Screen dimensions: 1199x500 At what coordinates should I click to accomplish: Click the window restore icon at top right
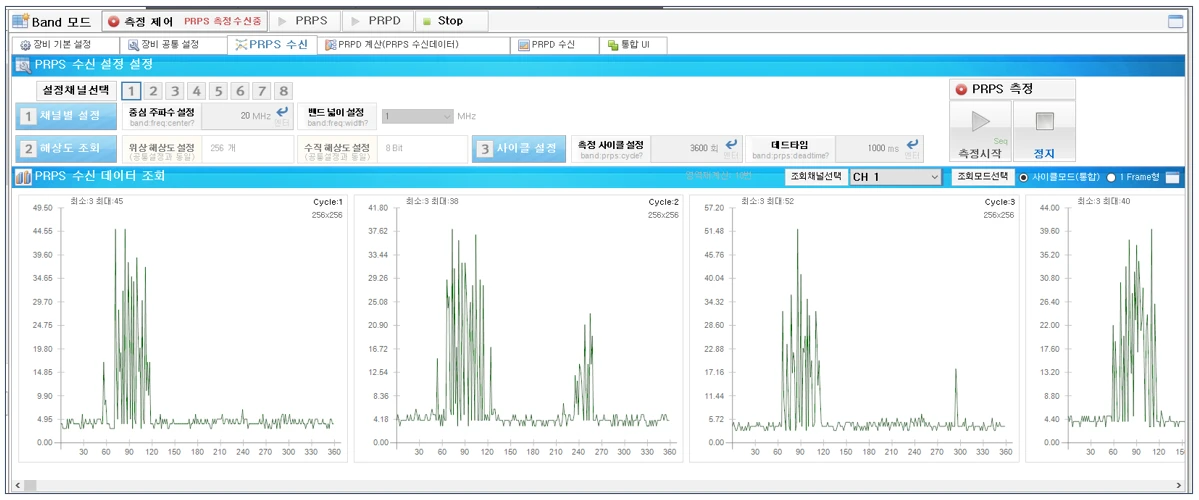pos(1175,21)
